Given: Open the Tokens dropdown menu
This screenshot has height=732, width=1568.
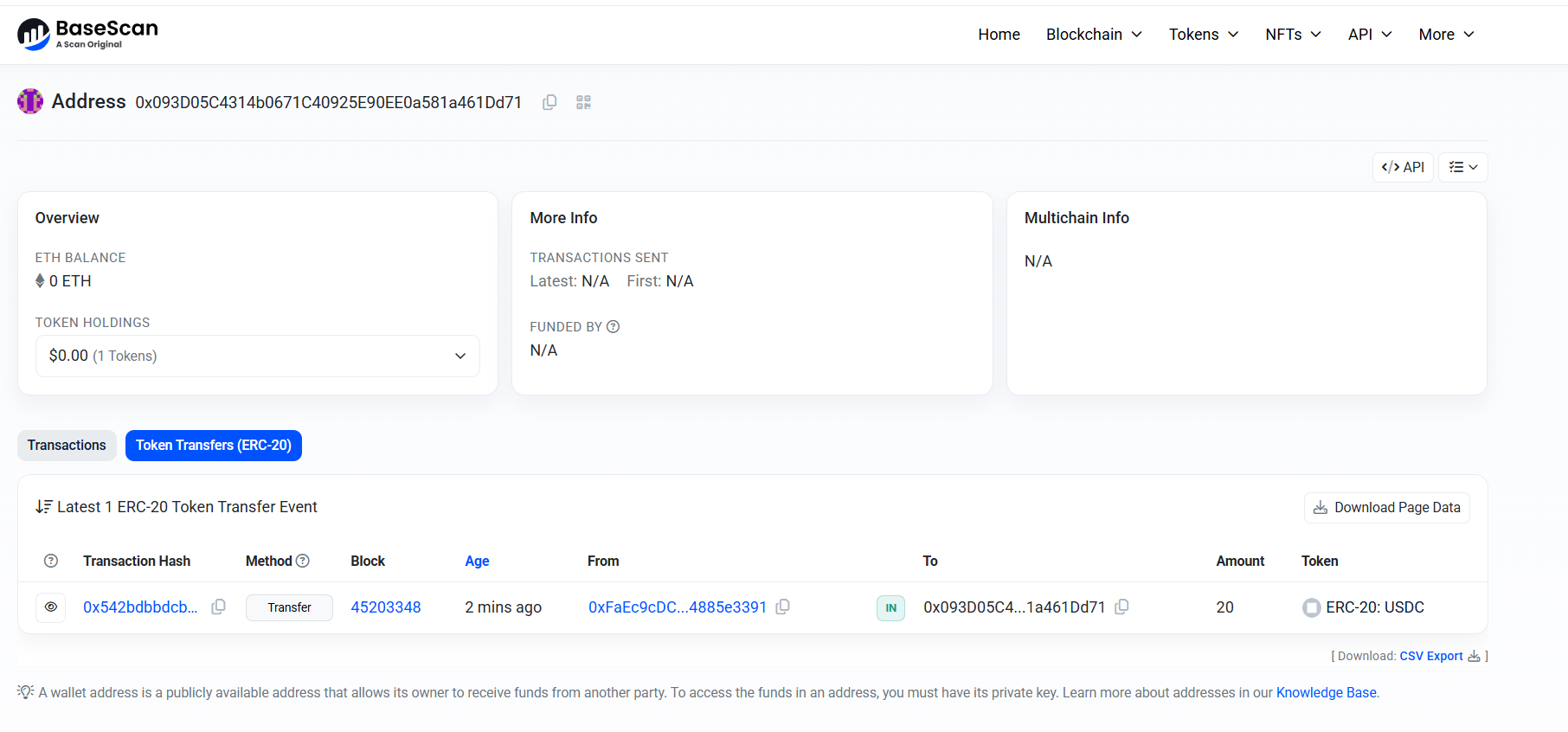Looking at the screenshot, I should pyautogui.click(x=1205, y=35).
